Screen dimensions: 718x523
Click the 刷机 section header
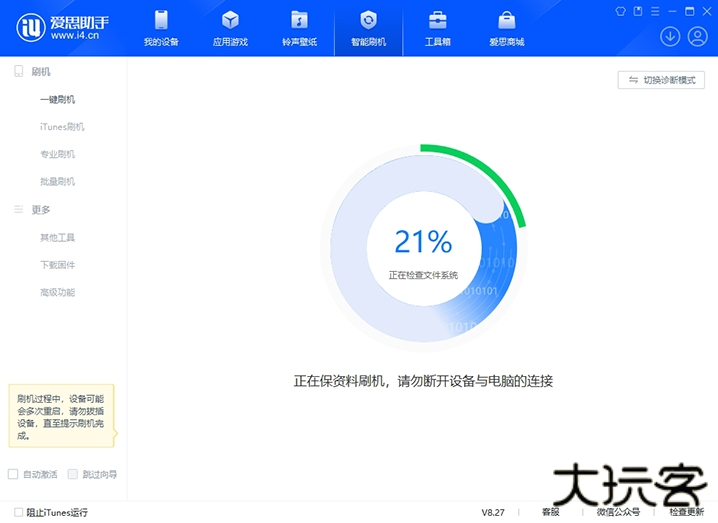[x=41, y=71]
